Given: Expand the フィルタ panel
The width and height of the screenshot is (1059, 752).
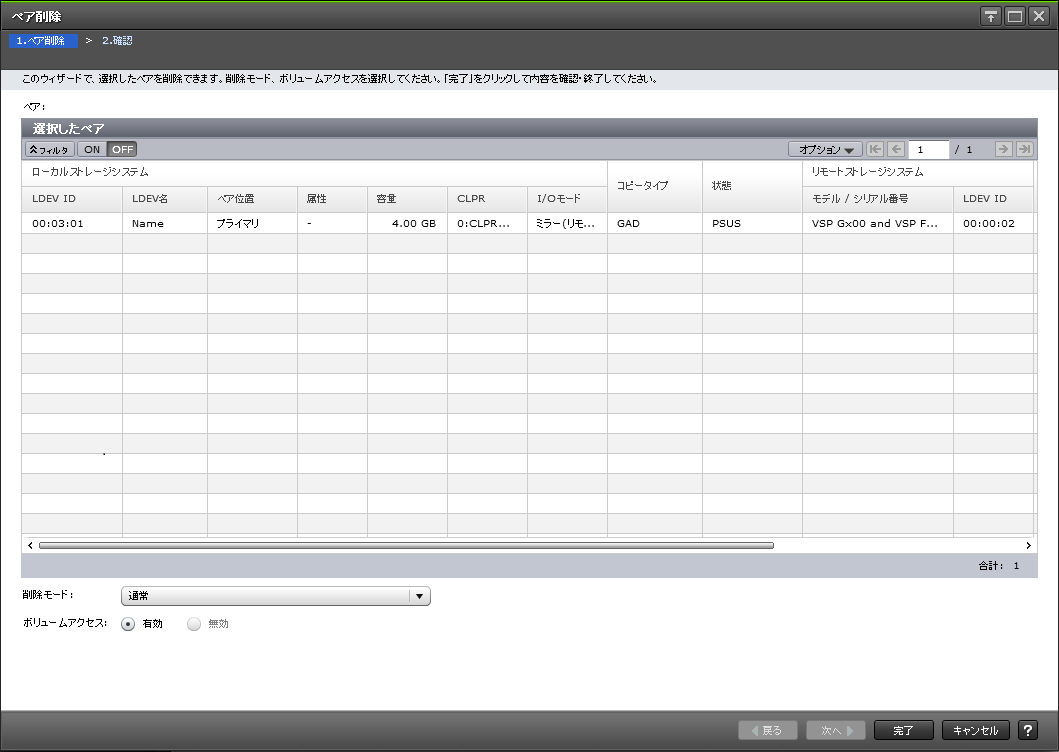Looking at the screenshot, I should pyautogui.click(x=49, y=149).
